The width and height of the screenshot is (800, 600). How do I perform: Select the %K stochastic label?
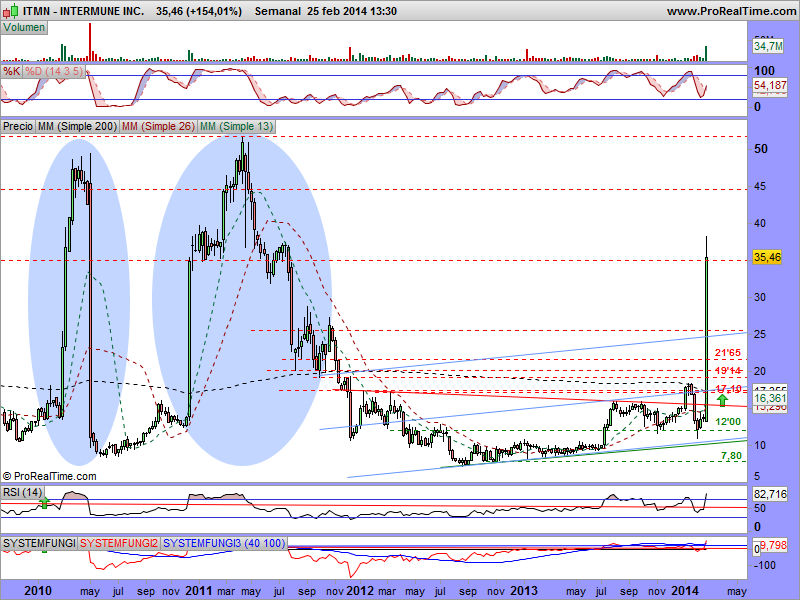[x=11, y=71]
